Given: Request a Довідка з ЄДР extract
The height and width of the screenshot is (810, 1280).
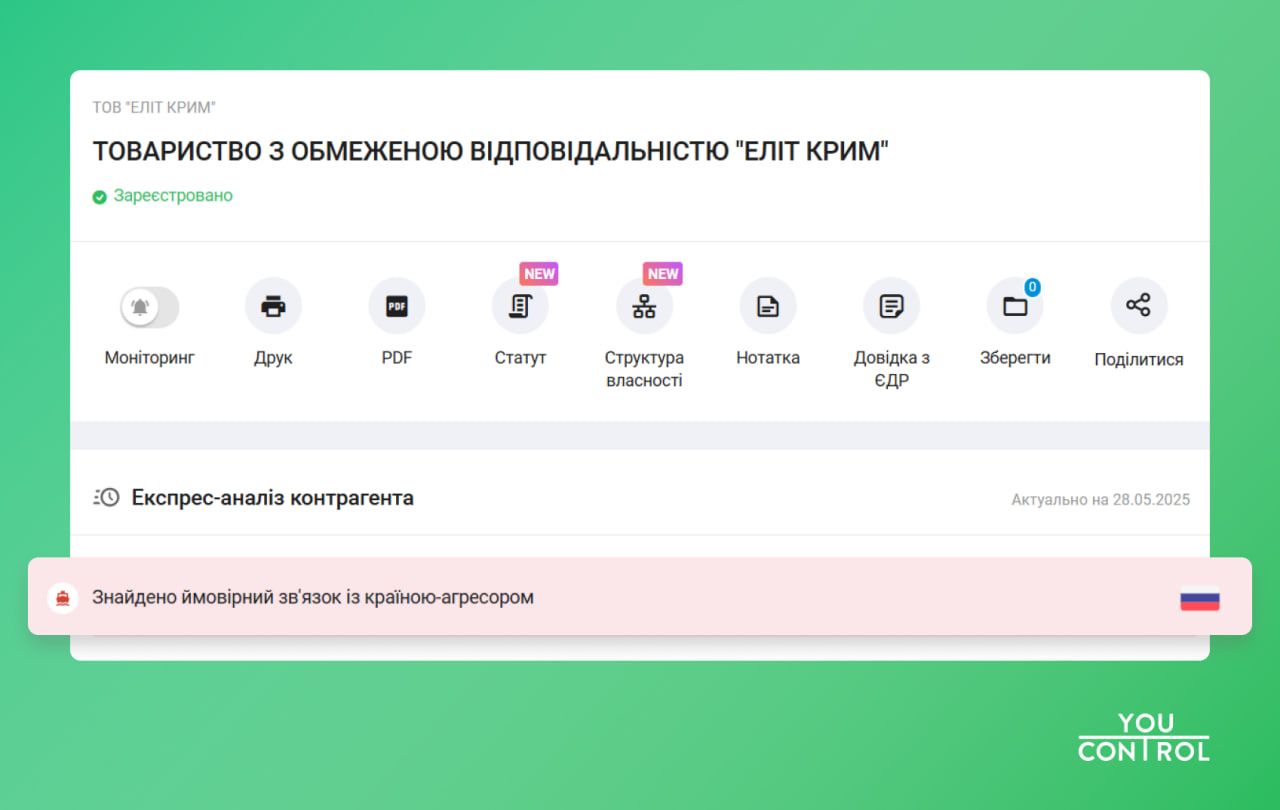Looking at the screenshot, I should coord(891,305).
